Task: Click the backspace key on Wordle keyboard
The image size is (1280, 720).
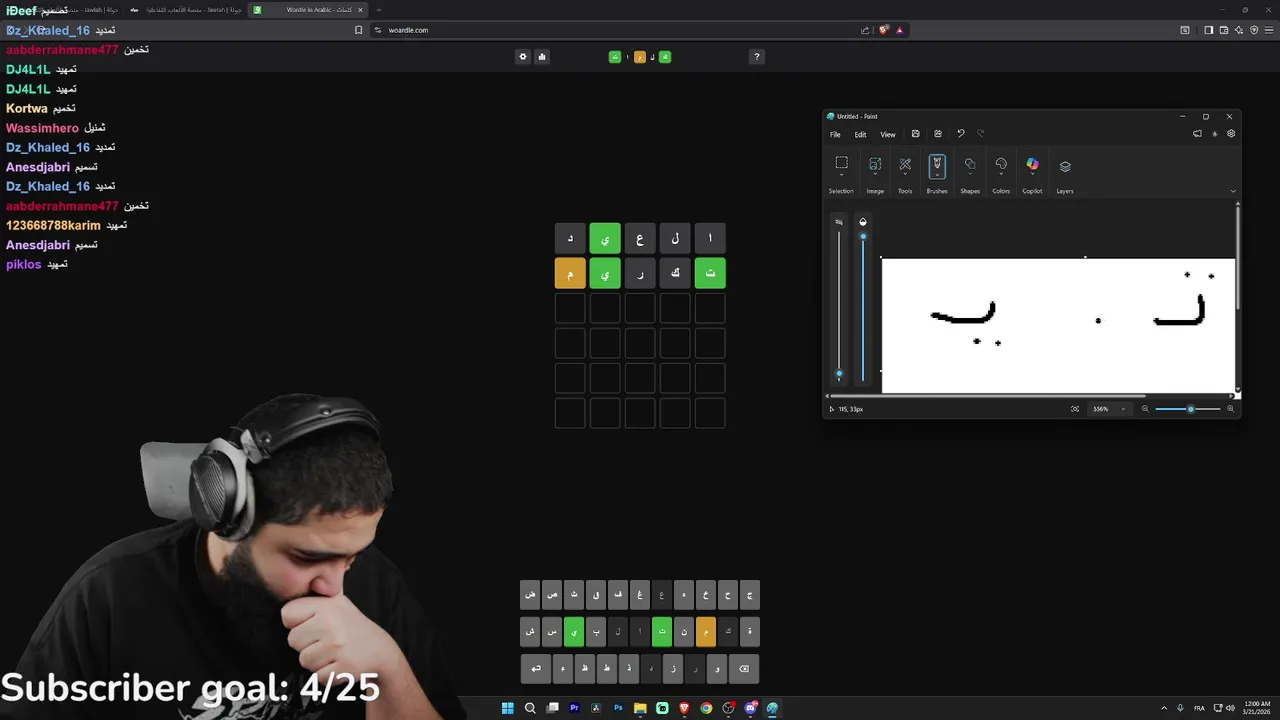Action: (743, 669)
